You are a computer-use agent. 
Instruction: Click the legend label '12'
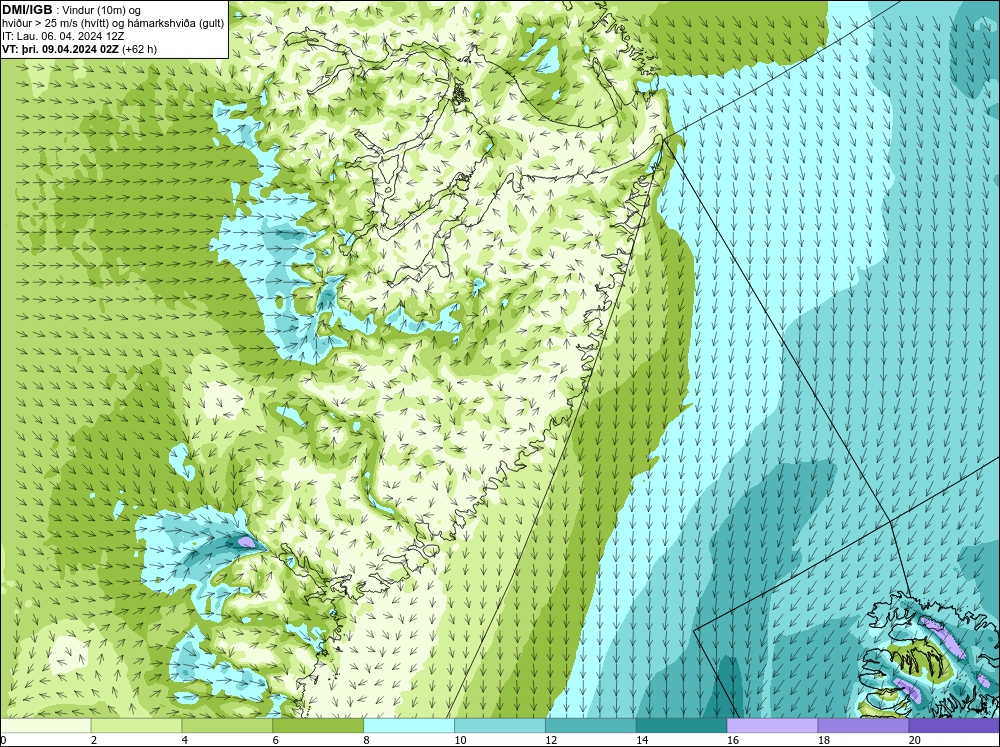click(551, 740)
